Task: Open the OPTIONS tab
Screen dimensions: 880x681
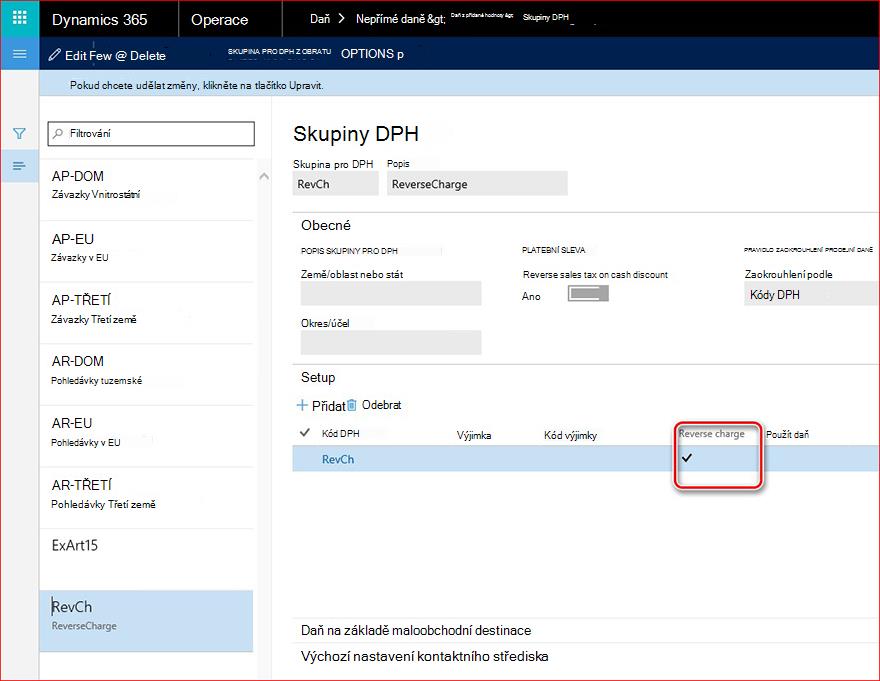Action: pos(372,54)
